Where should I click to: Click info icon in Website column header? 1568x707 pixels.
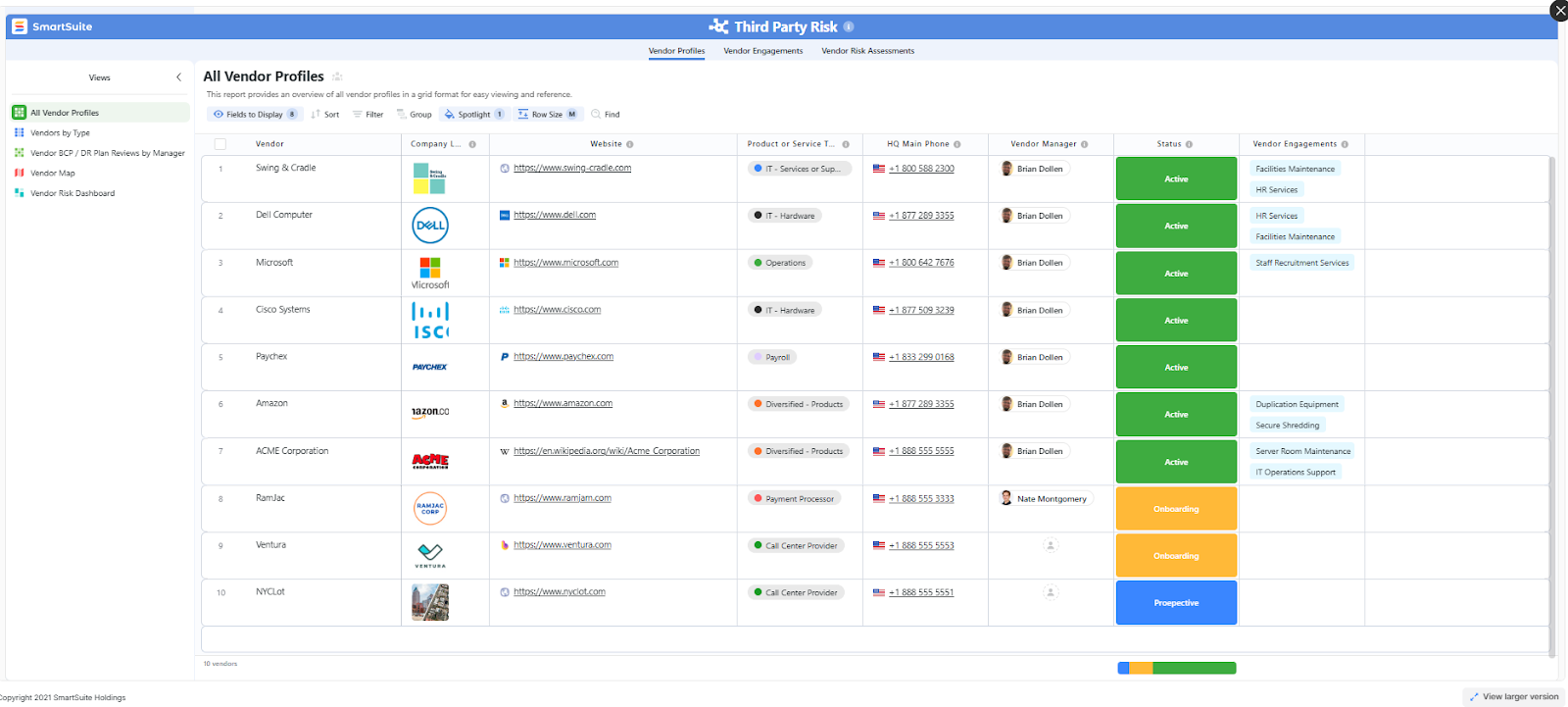pos(630,144)
